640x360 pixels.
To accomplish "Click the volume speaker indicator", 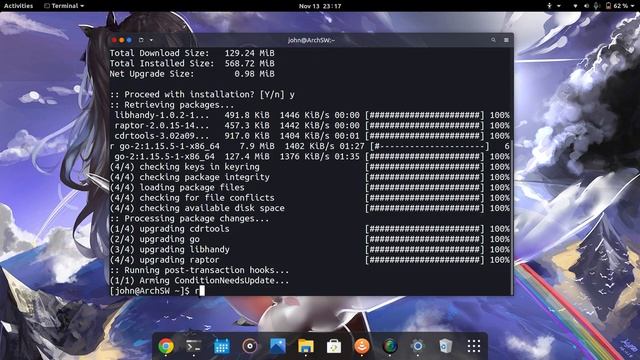I will [586, 6].
